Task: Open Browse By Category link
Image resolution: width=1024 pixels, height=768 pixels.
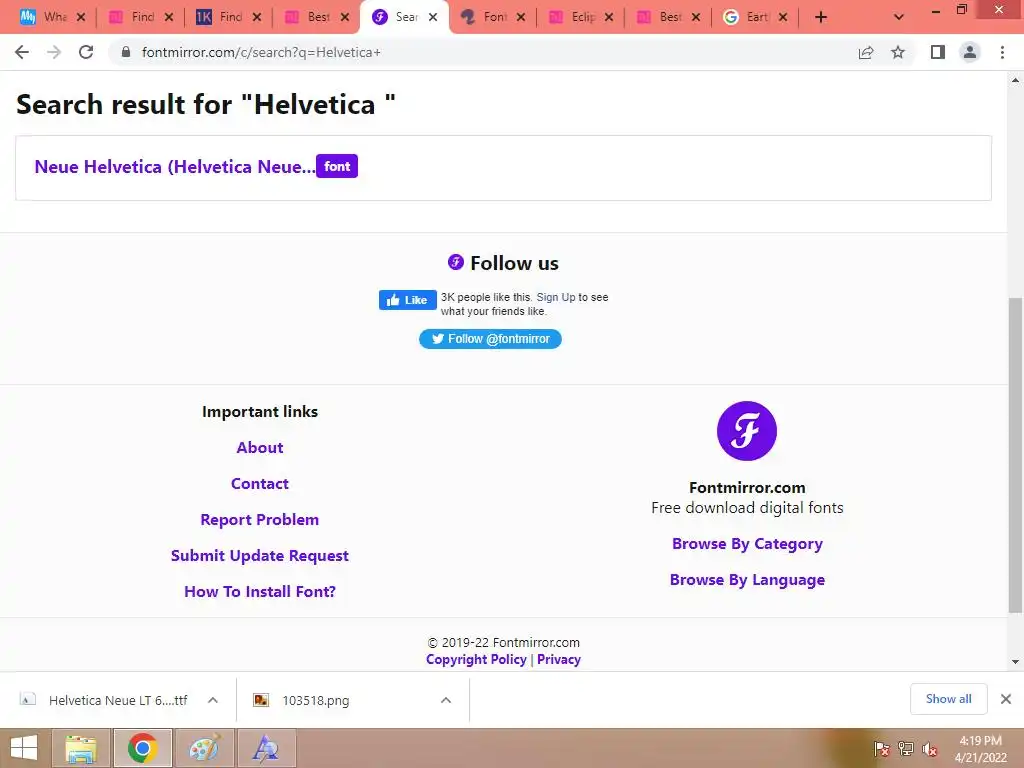Action: pos(747,543)
